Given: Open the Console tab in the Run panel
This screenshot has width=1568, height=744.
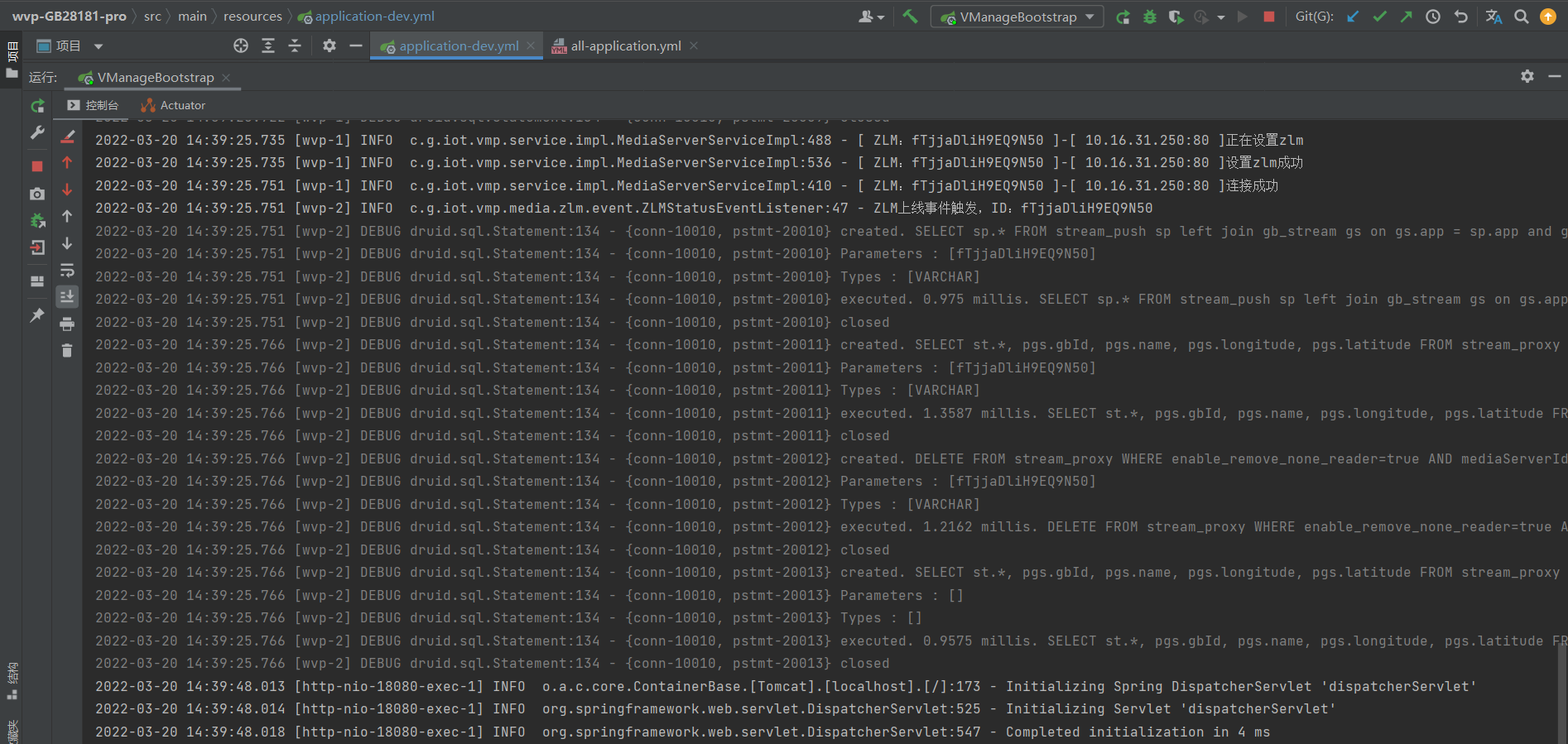Looking at the screenshot, I should (x=93, y=105).
